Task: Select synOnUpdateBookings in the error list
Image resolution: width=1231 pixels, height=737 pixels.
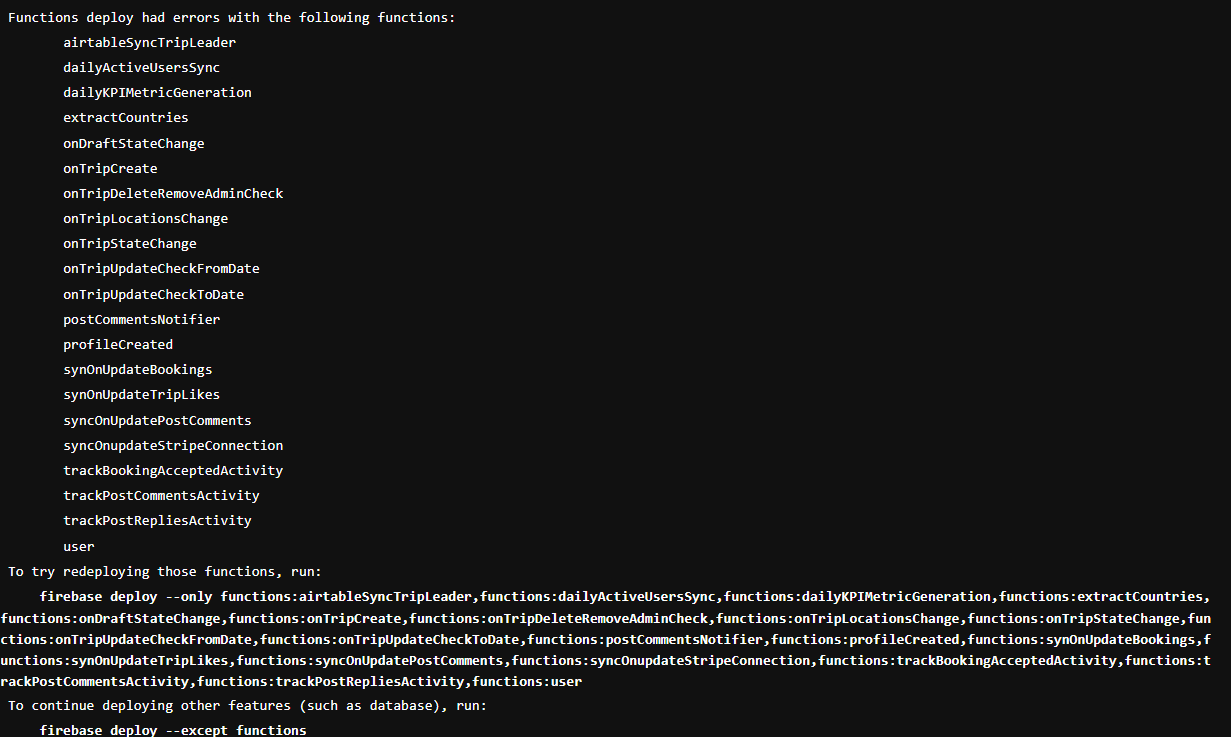Action: point(138,369)
